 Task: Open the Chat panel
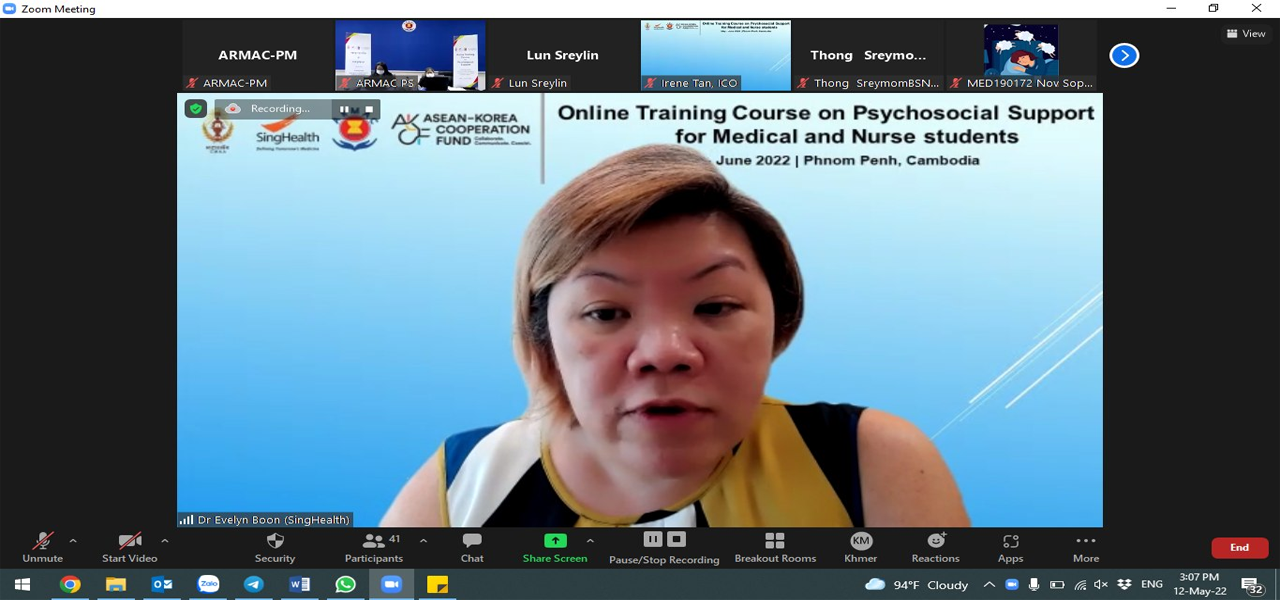click(x=471, y=547)
